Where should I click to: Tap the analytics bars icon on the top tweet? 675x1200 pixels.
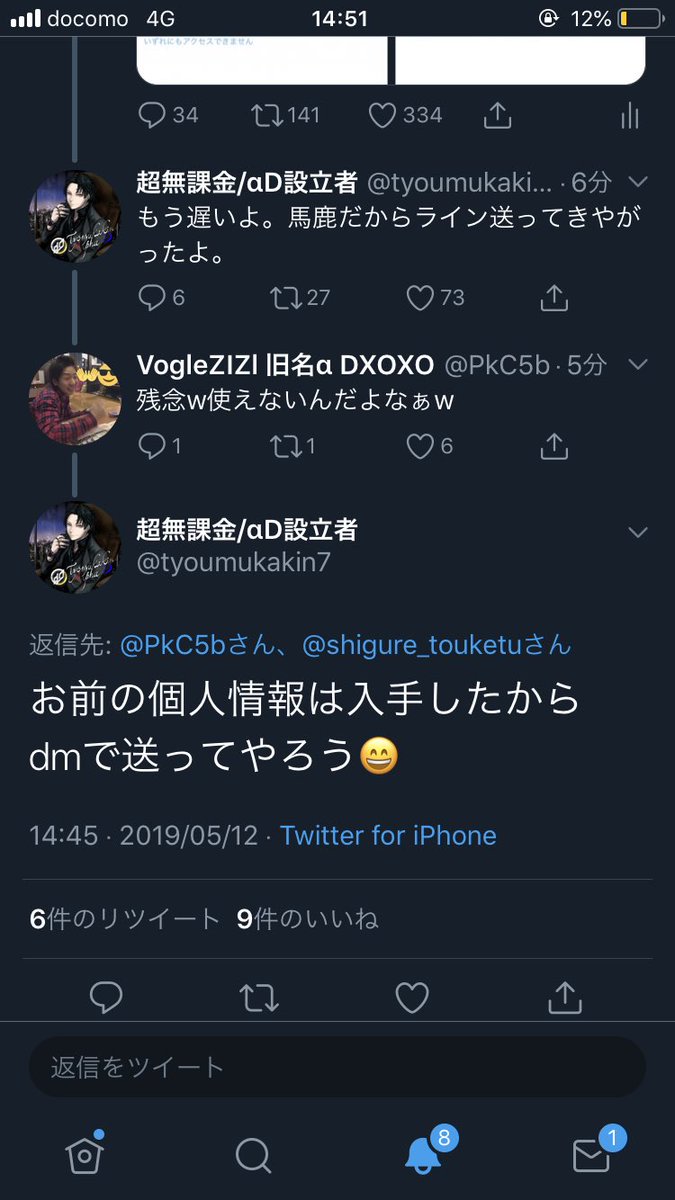pos(629,115)
